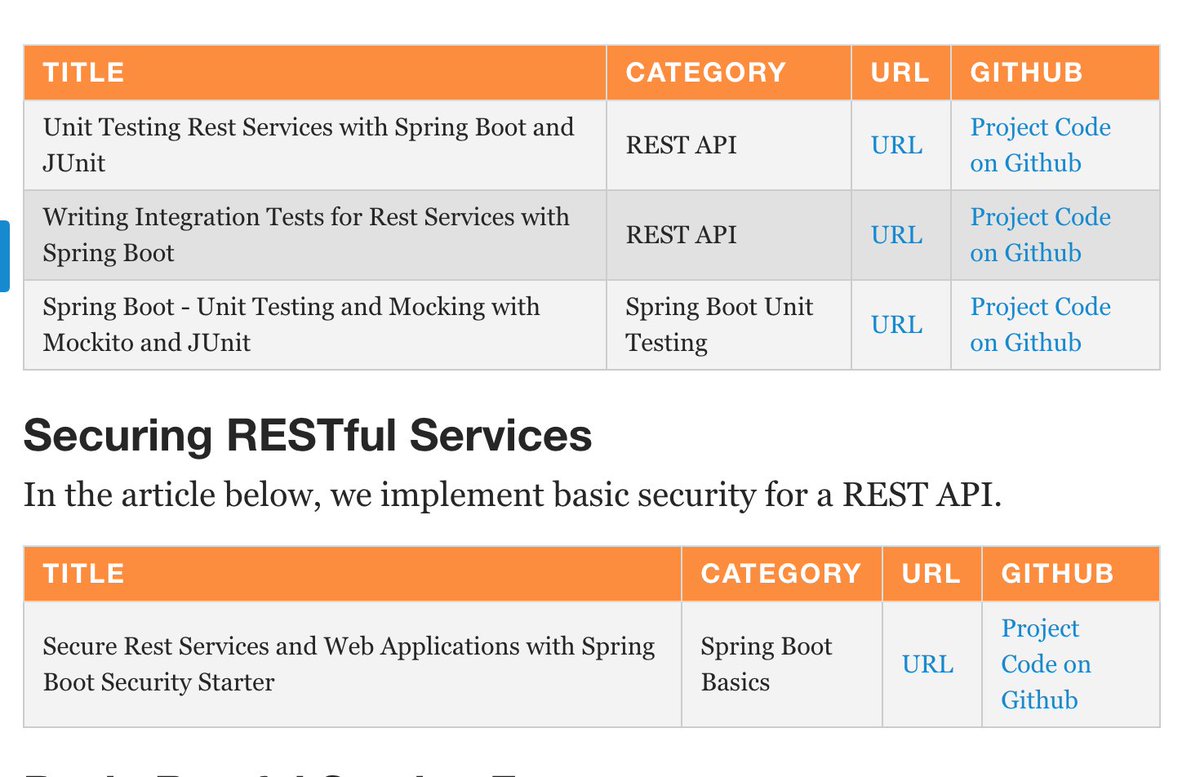Viewport: 1200px width, 777px height.
Task: Open URL link for Mockito and JUnit row
Action: click(897, 325)
